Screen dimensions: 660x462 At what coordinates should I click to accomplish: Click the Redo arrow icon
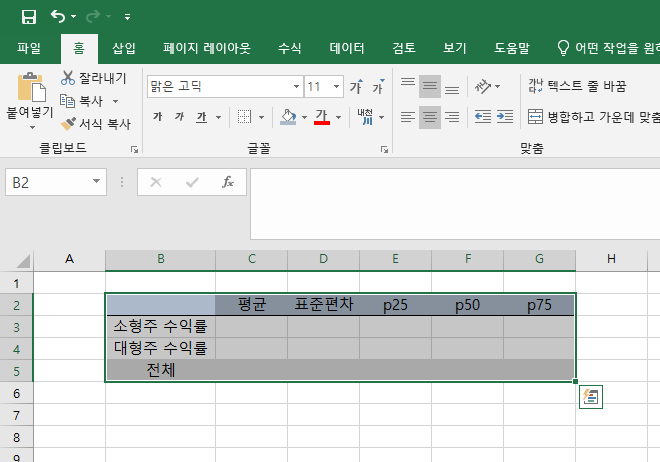[x=93, y=16]
